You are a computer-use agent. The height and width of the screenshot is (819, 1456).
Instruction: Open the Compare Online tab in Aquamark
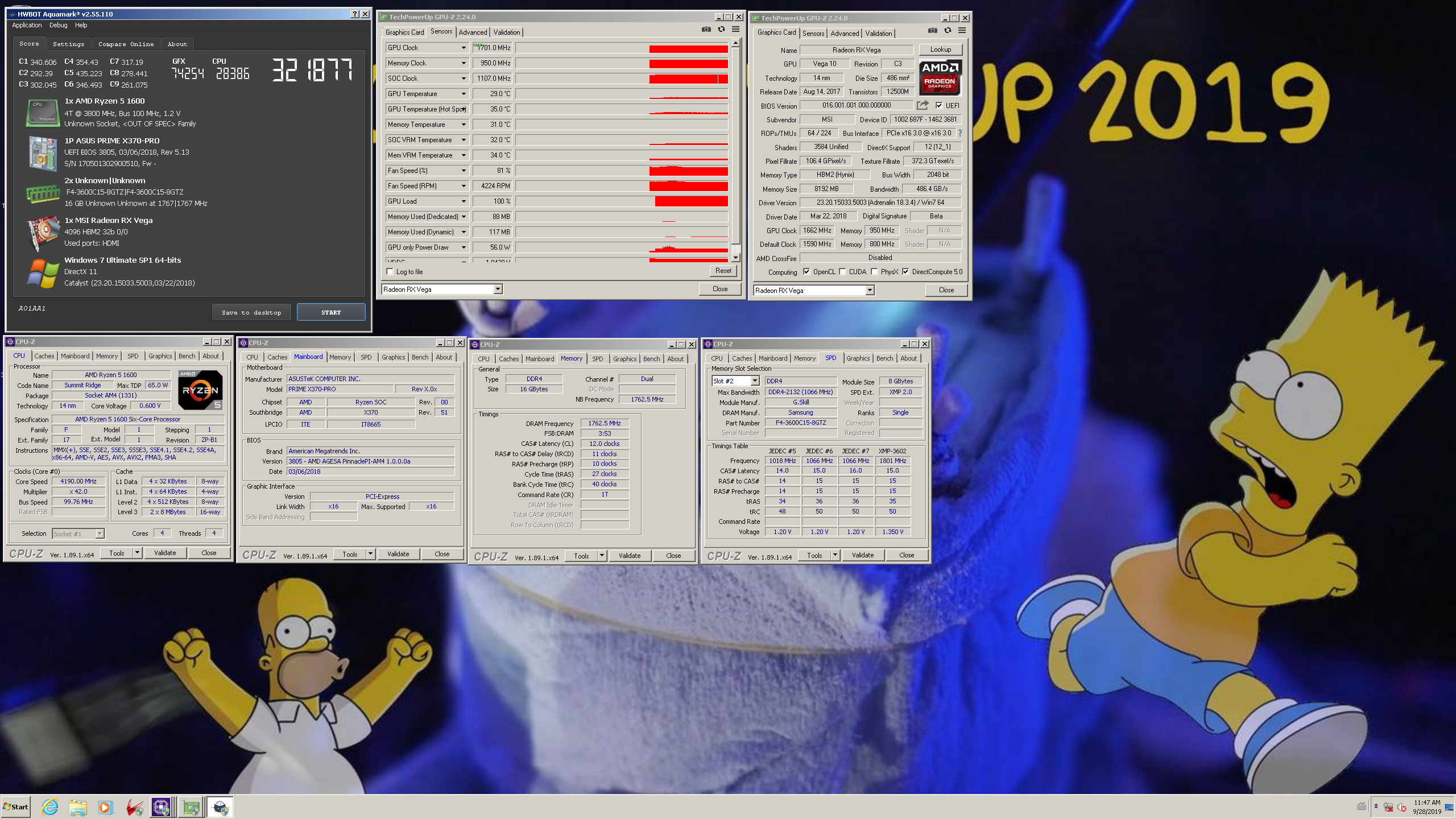126,44
